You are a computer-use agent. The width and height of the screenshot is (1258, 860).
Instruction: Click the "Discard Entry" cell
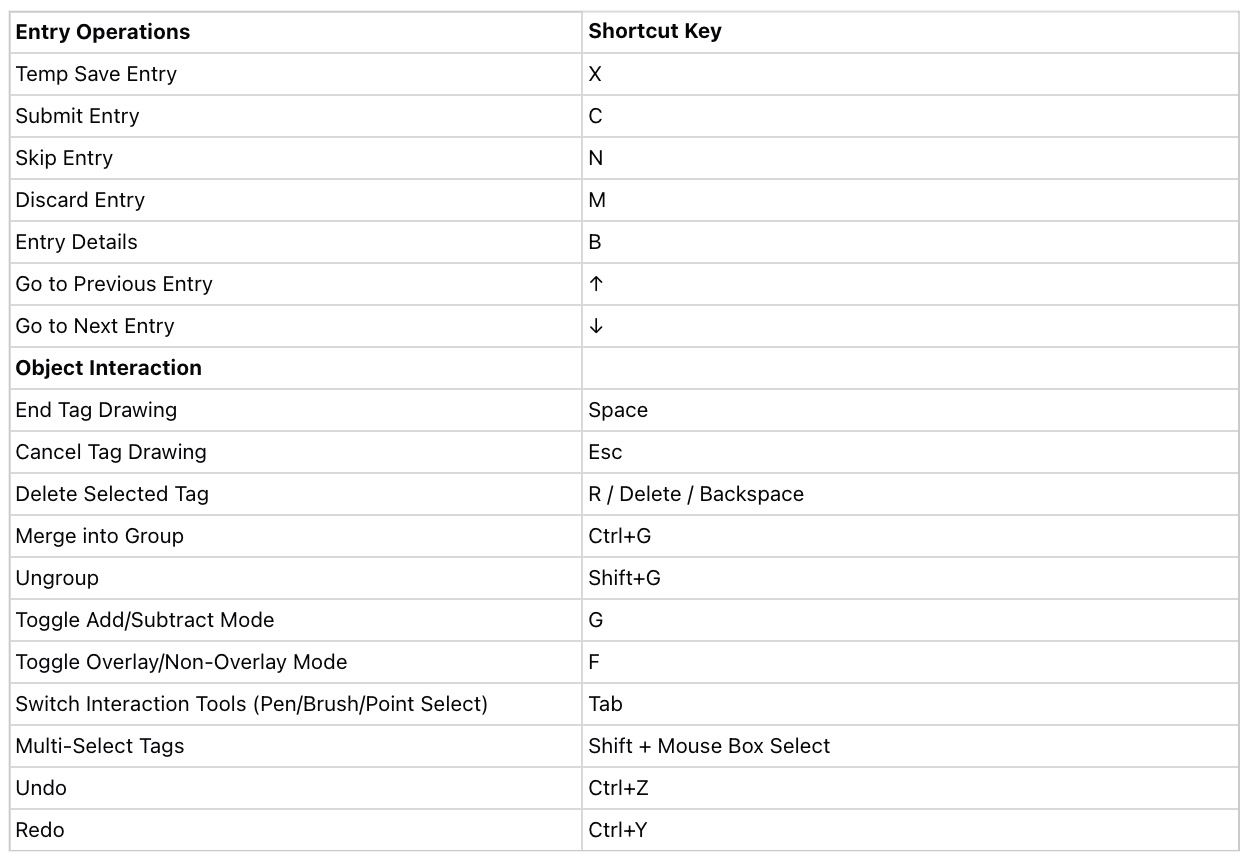(x=80, y=200)
